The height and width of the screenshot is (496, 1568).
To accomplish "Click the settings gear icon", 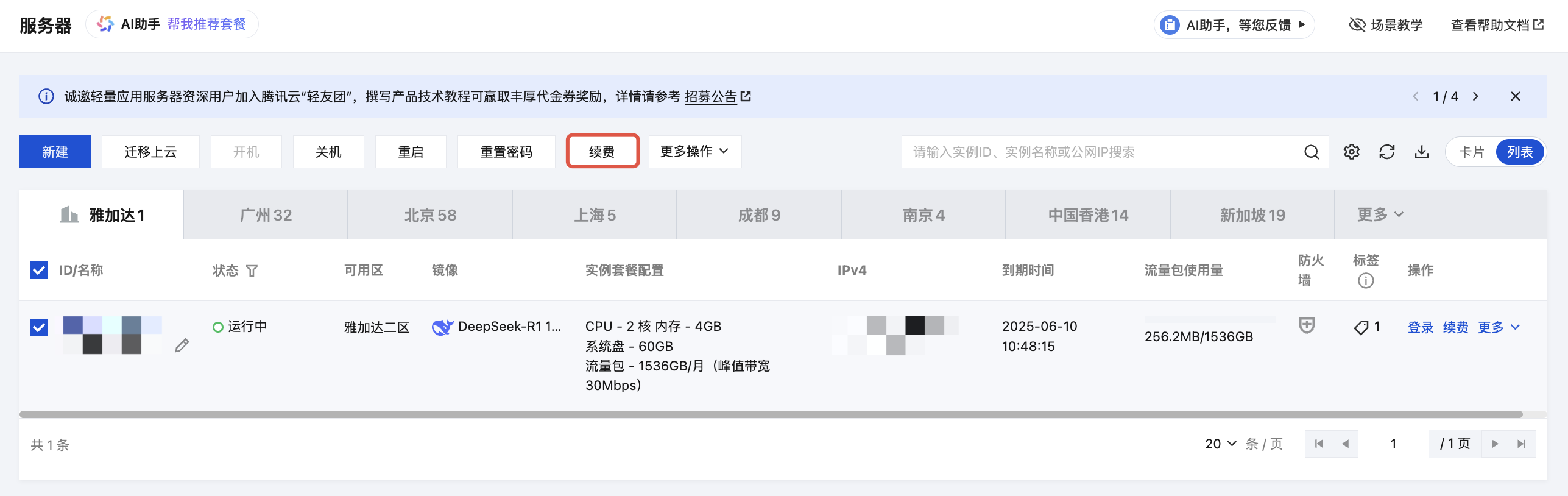I will coord(1351,152).
